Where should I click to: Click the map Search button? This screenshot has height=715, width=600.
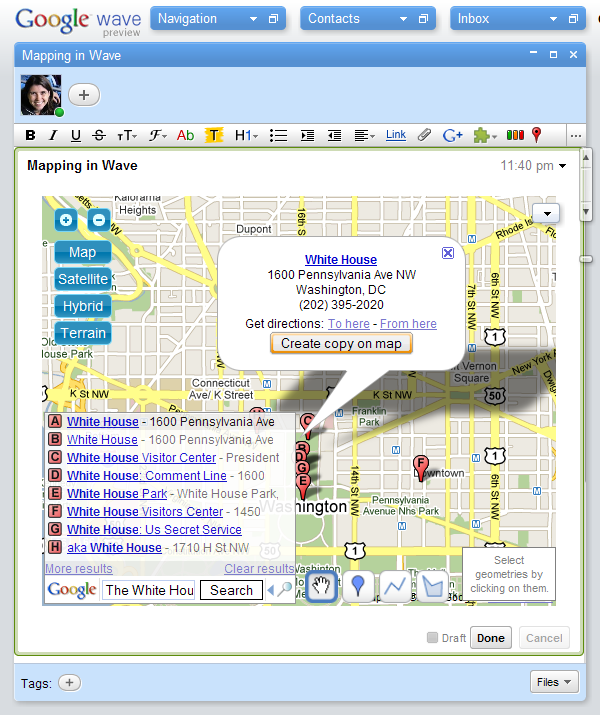[231, 590]
